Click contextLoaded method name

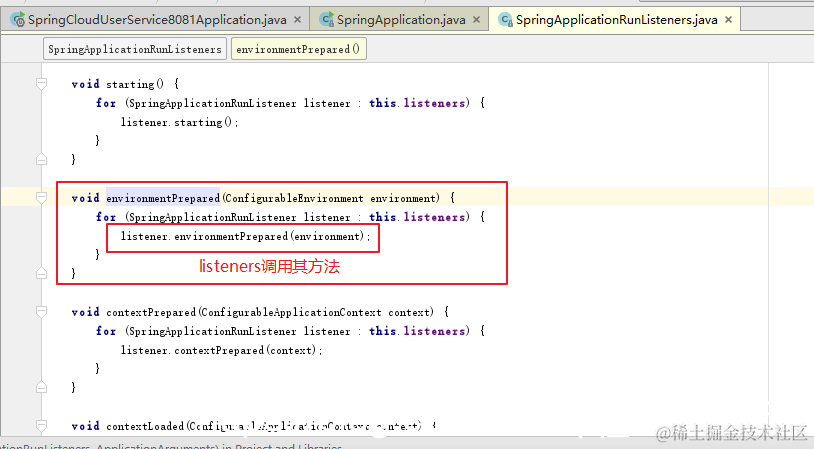145,426
